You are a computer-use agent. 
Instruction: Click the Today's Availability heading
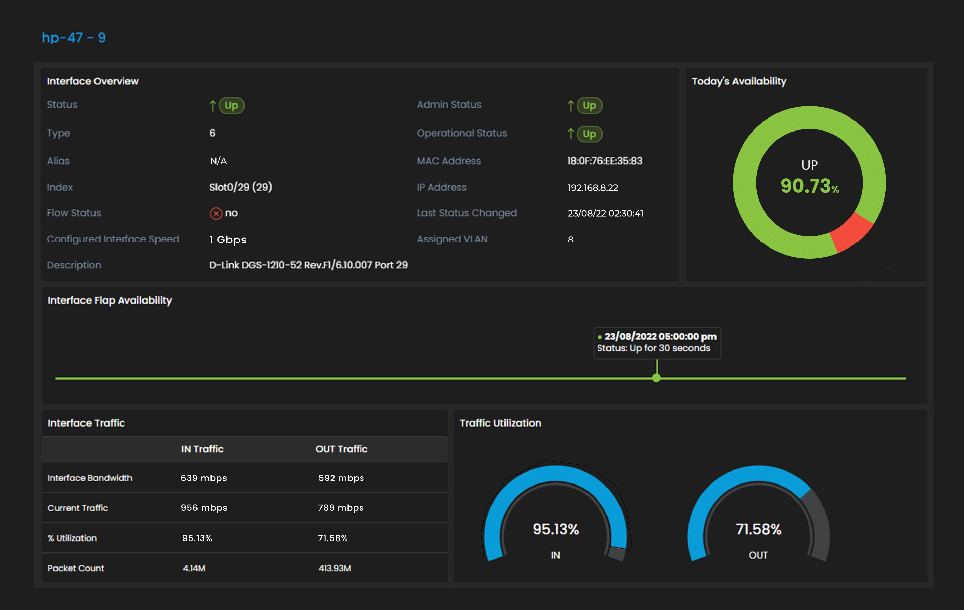[x=739, y=81]
